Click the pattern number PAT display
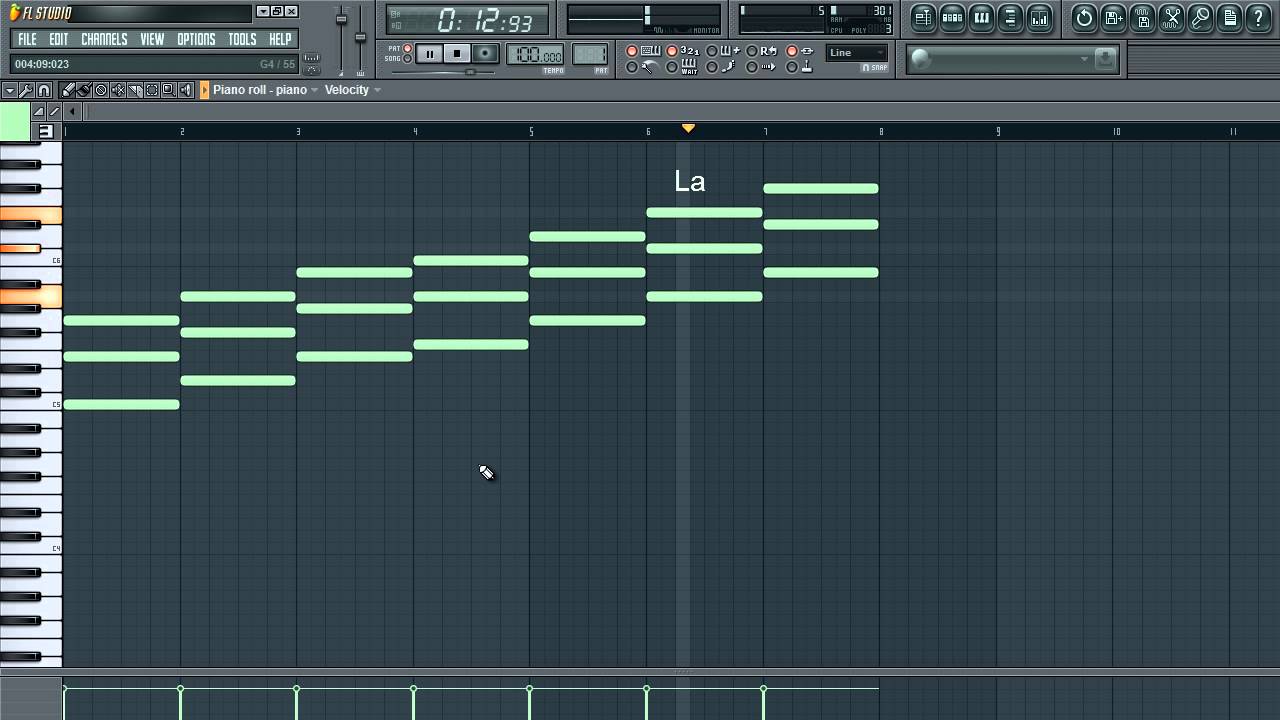 pos(590,55)
